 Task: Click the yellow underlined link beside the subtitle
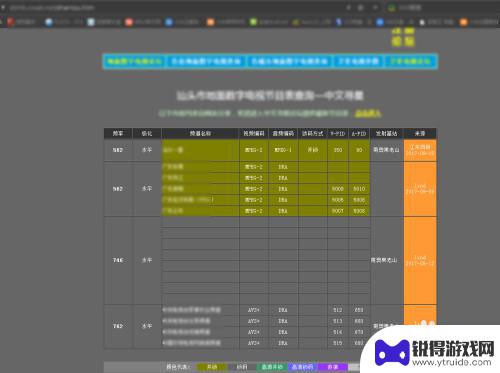coord(368,113)
